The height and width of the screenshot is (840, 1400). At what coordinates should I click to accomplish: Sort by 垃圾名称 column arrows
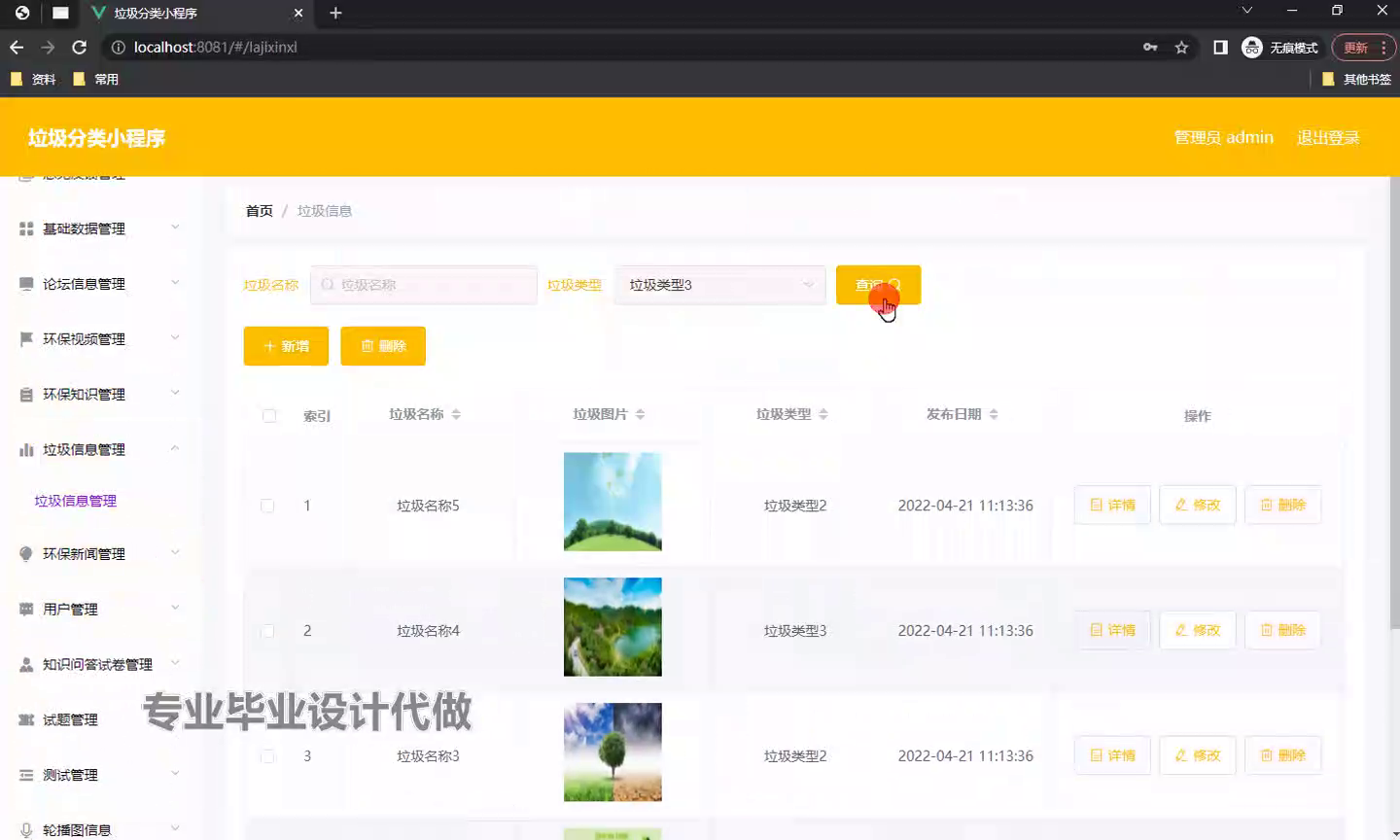click(x=456, y=414)
